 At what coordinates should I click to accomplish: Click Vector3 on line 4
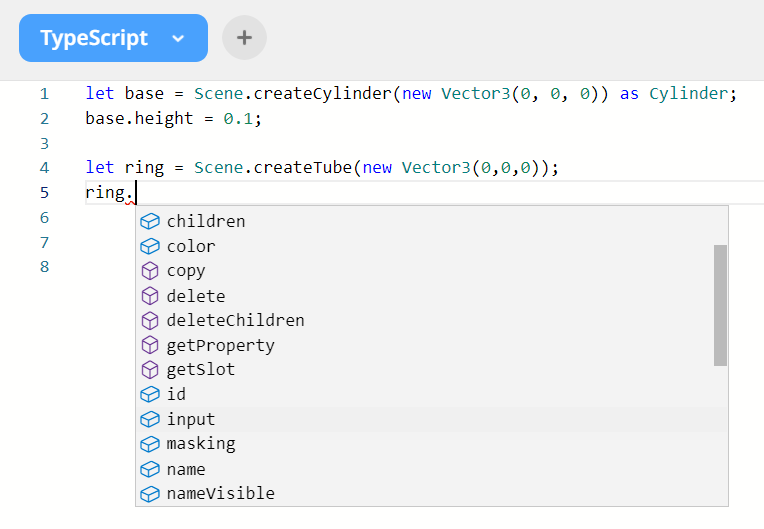click(436, 168)
